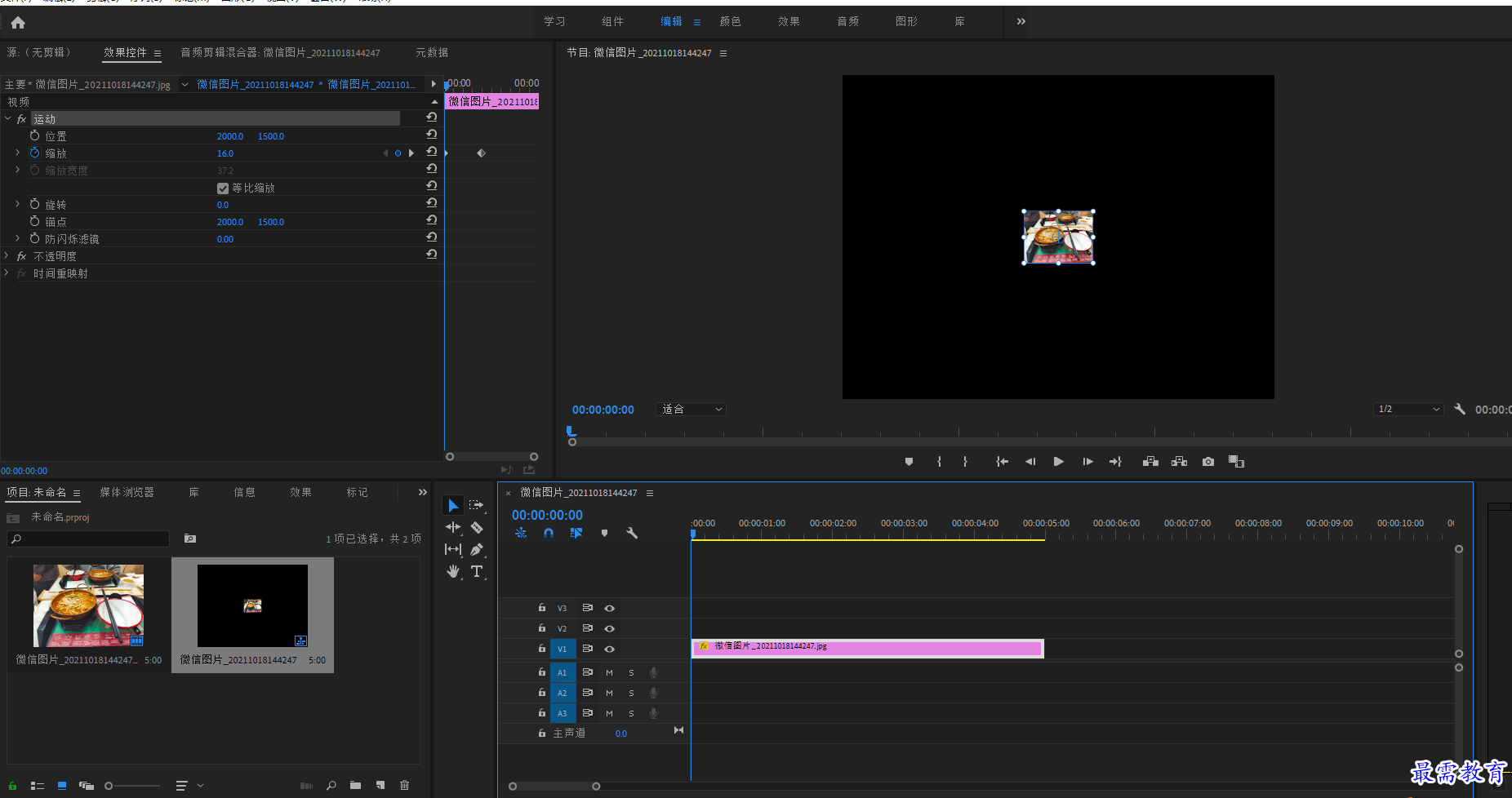Click the Lift button
The height and width of the screenshot is (798, 1512).
pos(1150,462)
